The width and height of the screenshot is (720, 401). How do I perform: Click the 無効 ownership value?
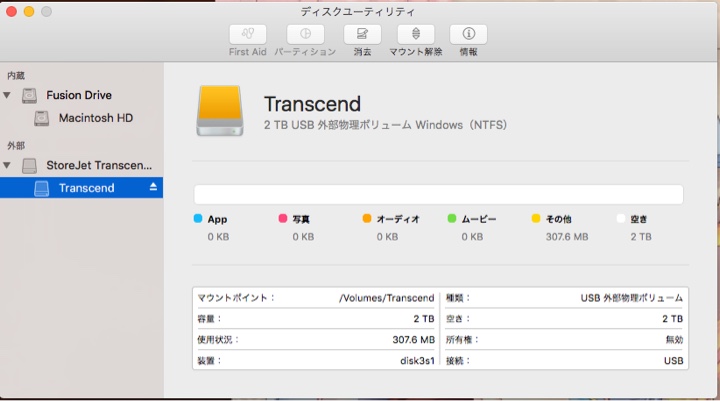tap(675, 340)
